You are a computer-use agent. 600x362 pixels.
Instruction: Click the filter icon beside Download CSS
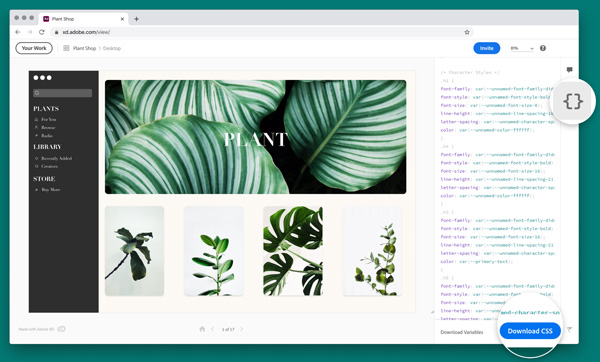click(570, 329)
